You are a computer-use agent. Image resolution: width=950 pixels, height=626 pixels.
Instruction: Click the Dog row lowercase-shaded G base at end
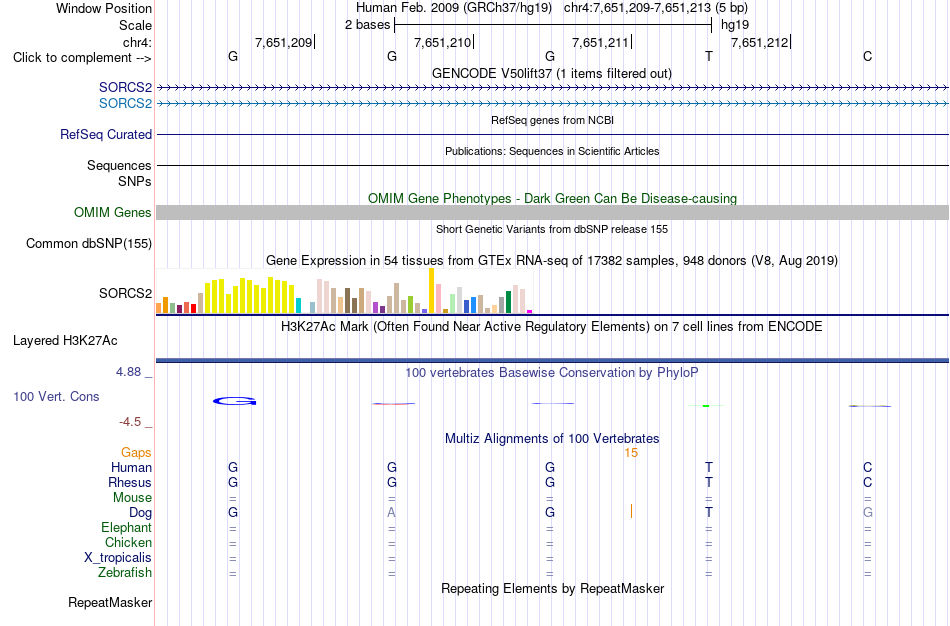click(868, 513)
